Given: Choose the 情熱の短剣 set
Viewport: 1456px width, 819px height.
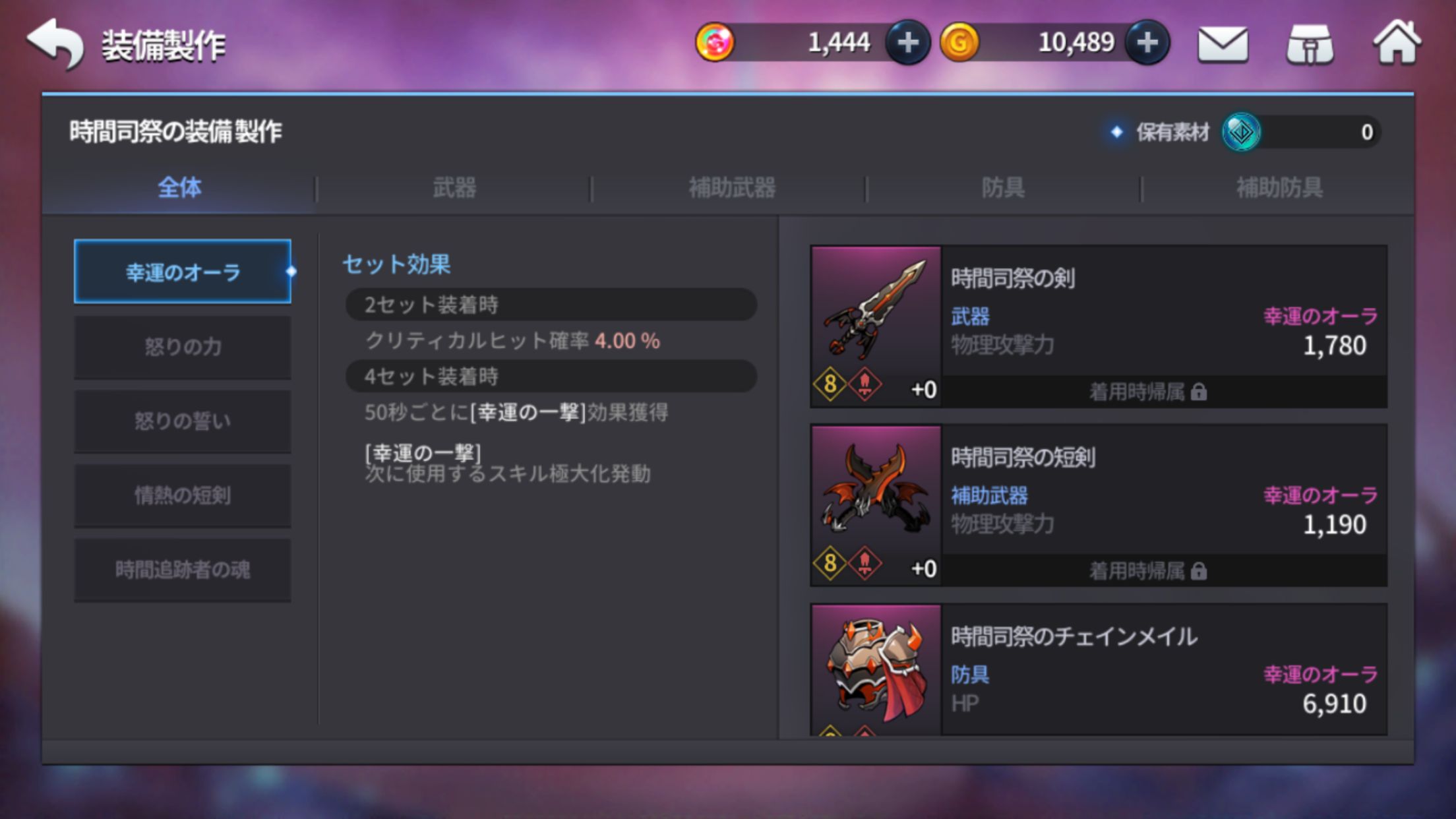Looking at the screenshot, I should 183,496.
